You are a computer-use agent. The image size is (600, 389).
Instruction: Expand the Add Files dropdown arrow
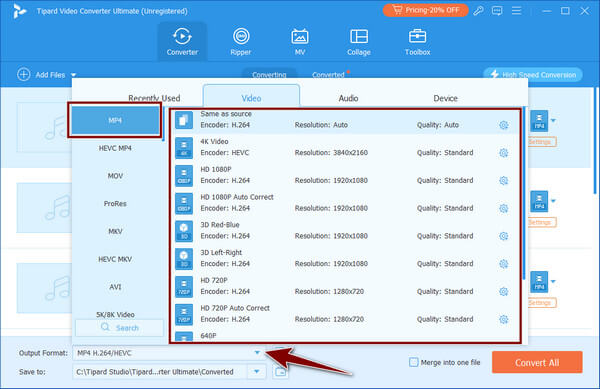pyautogui.click(x=73, y=75)
